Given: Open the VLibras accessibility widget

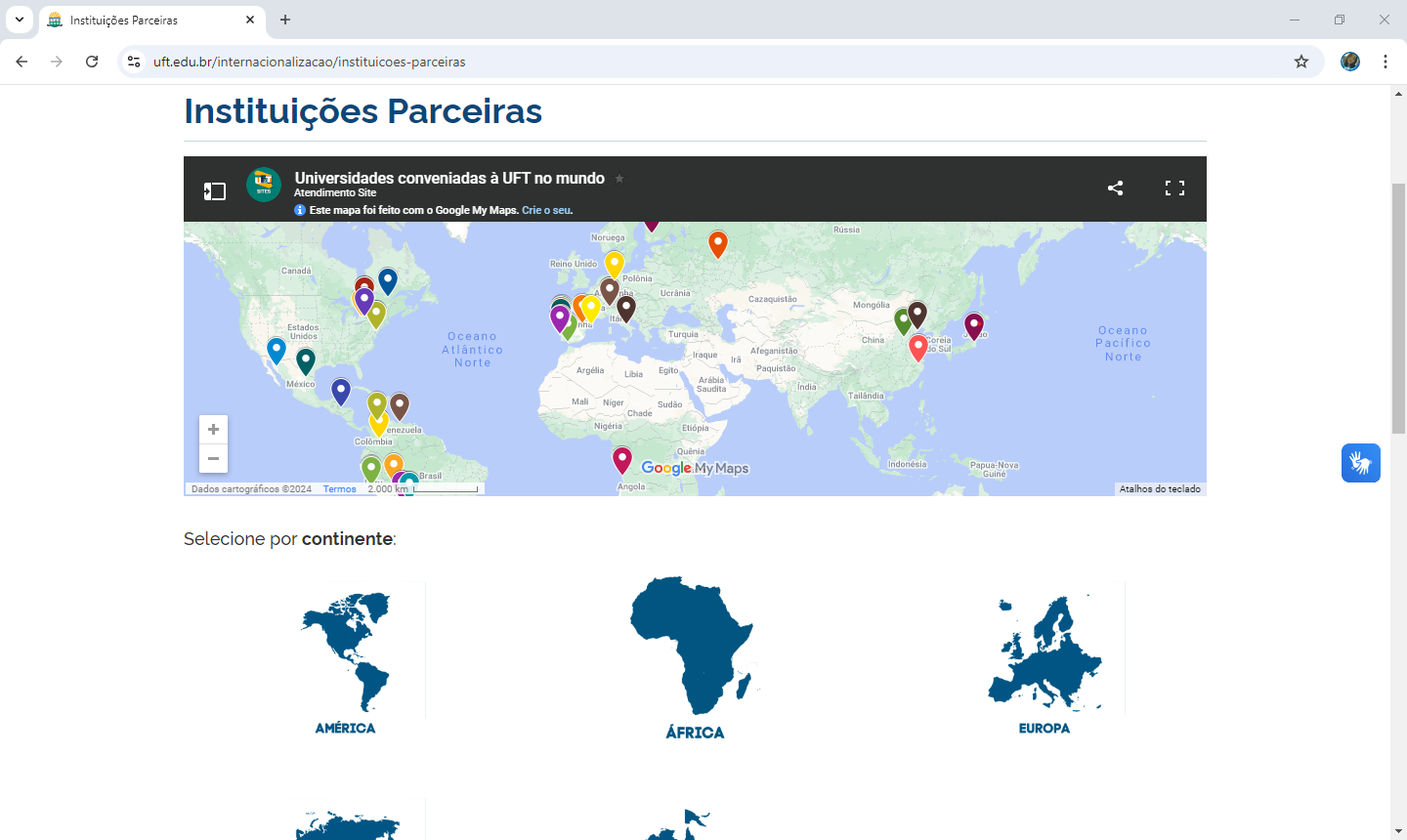Looking at the screenshot, I should (x=1360, y=463).
